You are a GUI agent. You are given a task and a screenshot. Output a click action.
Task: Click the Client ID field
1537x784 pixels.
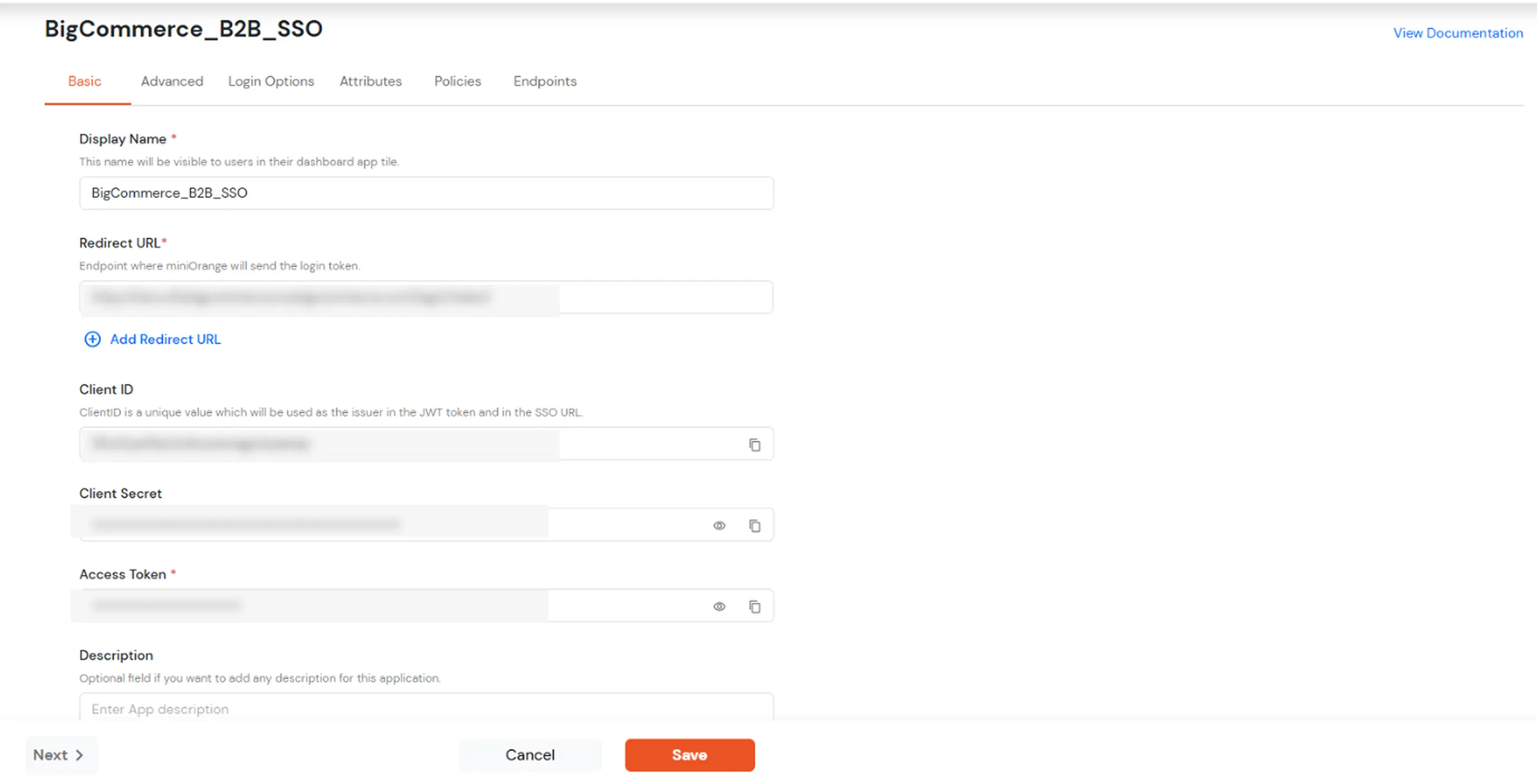pyautogui.click(x=427, y=443)
